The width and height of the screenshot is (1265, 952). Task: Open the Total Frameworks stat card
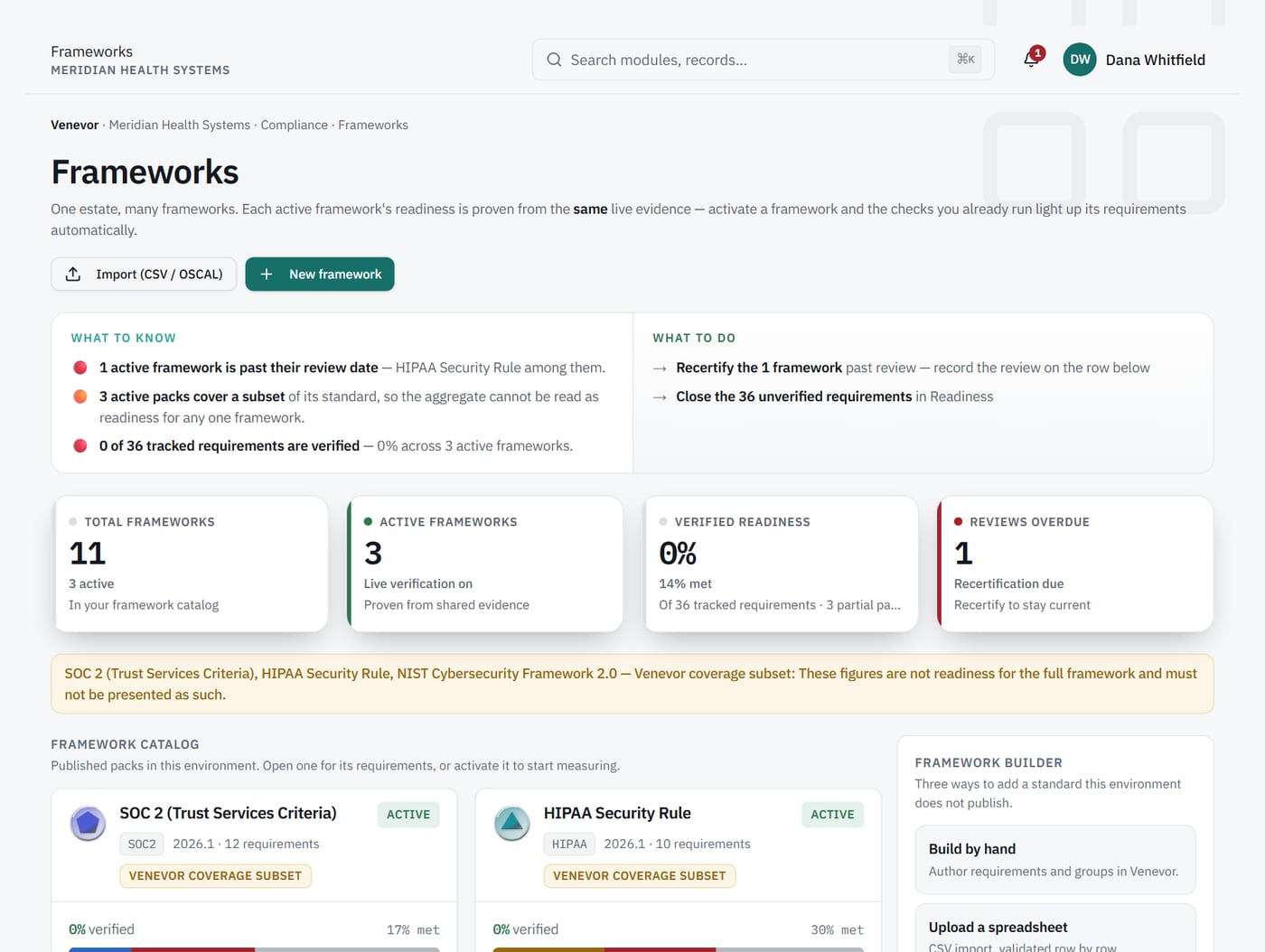[191, 564]
